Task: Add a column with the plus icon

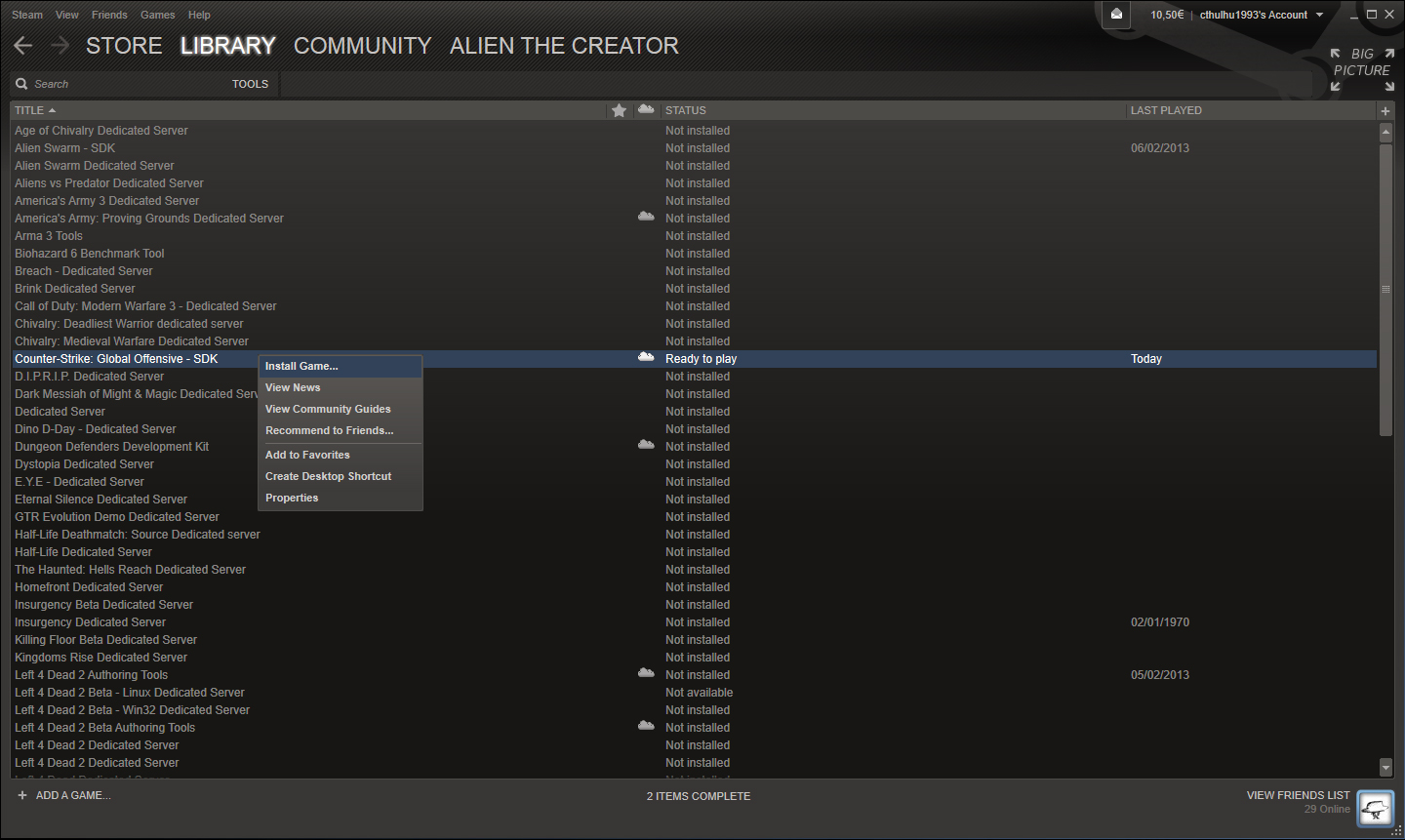Action: pyautogui.click(x=1385, y=111)
